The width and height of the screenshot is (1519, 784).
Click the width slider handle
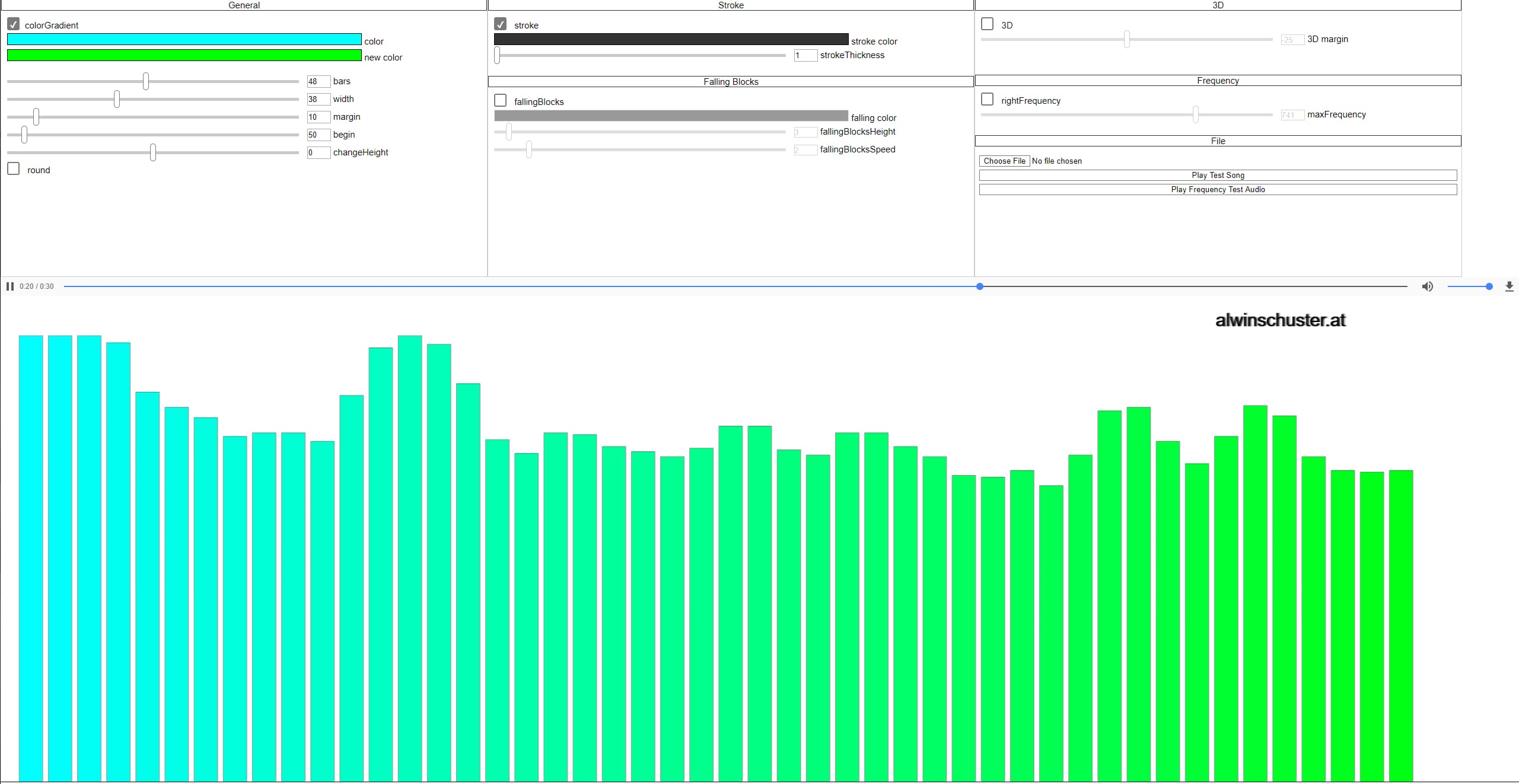(x=117, y=99)
